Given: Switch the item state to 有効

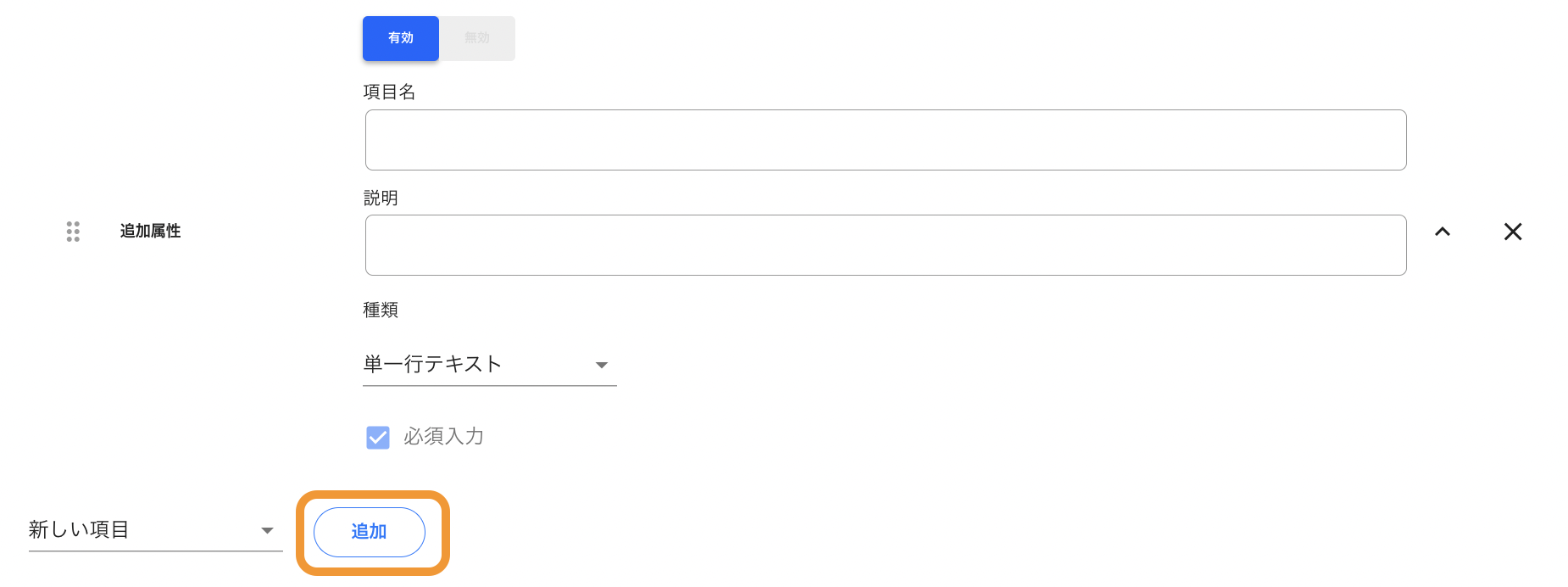Looking at the screenshot, I should tap(401, 38).
